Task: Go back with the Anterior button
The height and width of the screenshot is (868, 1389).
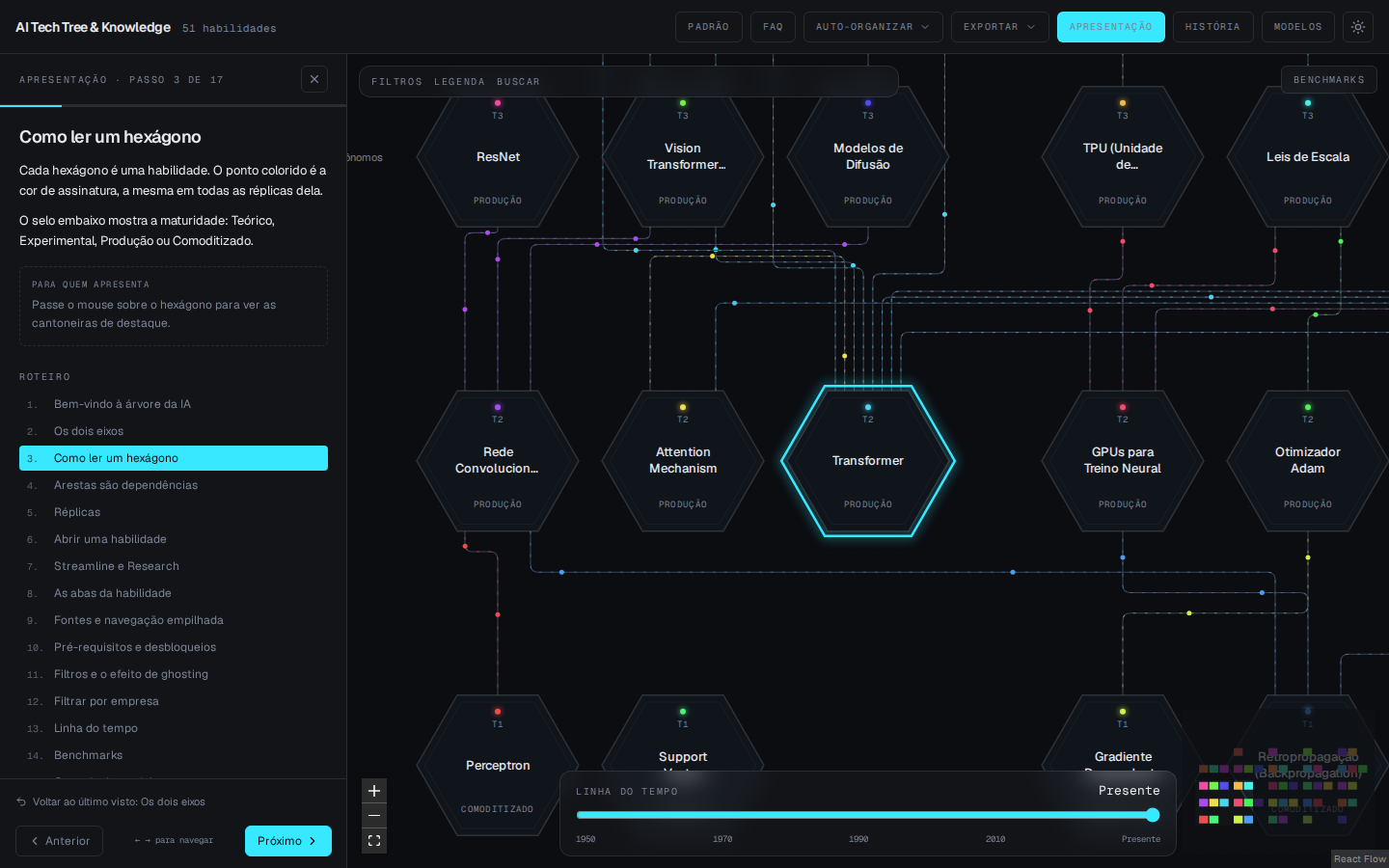Action: coord(59,841)
